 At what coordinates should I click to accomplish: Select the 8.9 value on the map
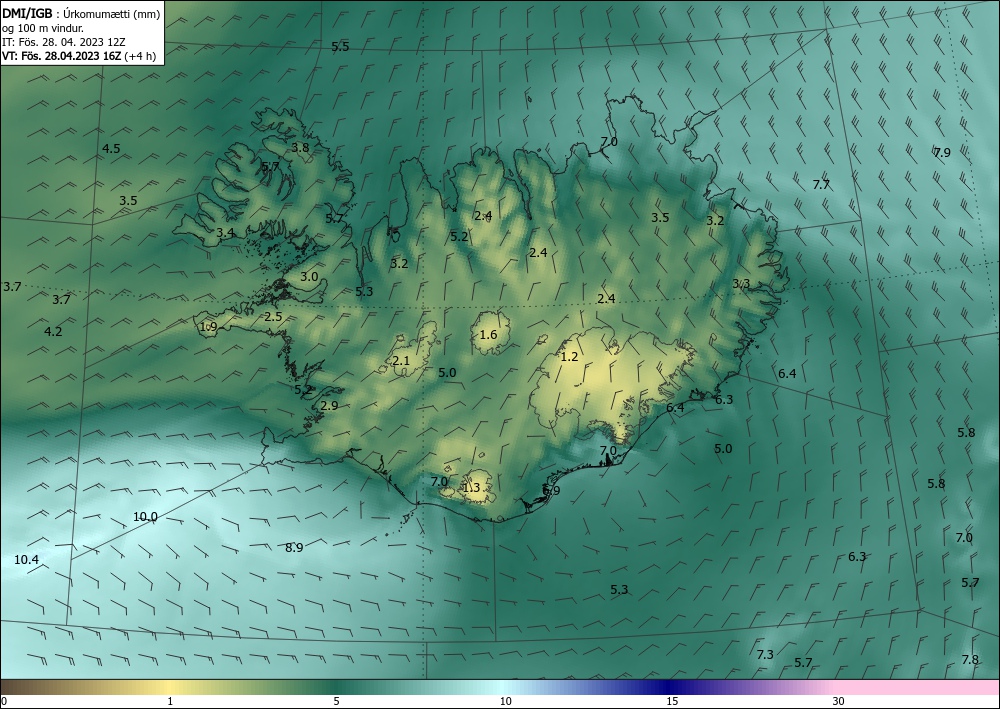pyautogui.click(x=294, y=547)
